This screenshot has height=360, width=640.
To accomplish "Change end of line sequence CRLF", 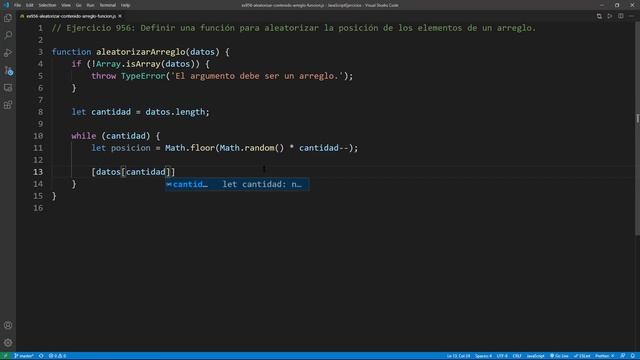I will point(517,356).
